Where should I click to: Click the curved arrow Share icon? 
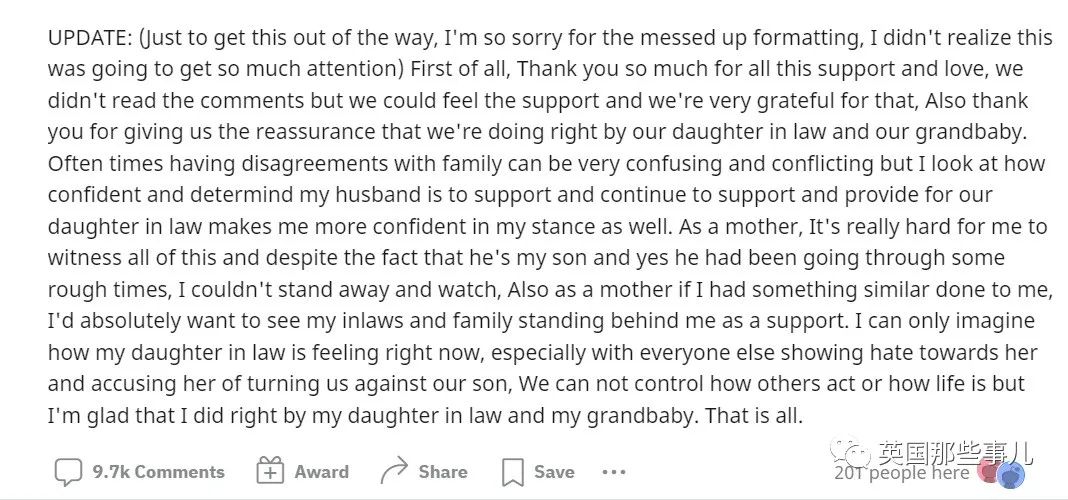click(x=394, y=471)
